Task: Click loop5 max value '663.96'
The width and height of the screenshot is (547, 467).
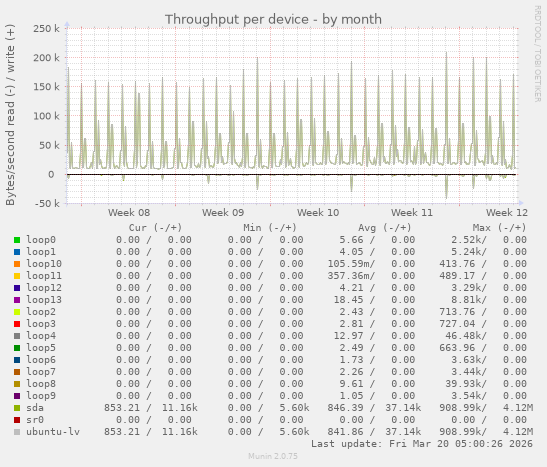Action: pos(457,348)
